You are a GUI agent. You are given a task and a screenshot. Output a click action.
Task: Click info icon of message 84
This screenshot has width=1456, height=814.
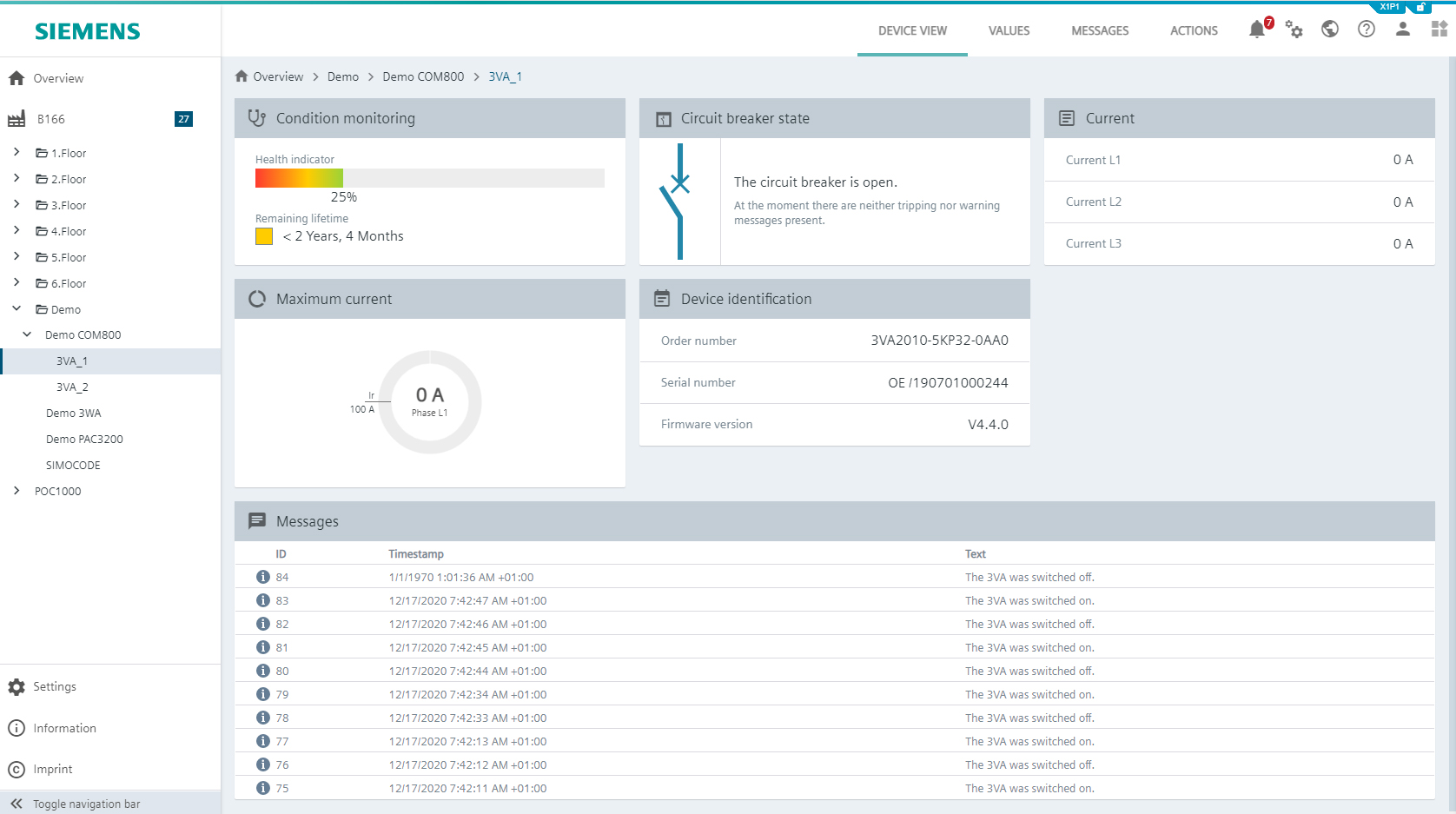point(263,577)
